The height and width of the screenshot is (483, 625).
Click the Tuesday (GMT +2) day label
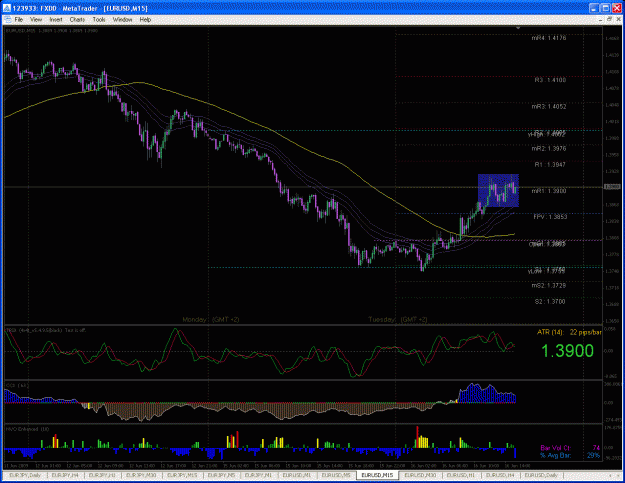pyautogui.click(x=398, y=319)
